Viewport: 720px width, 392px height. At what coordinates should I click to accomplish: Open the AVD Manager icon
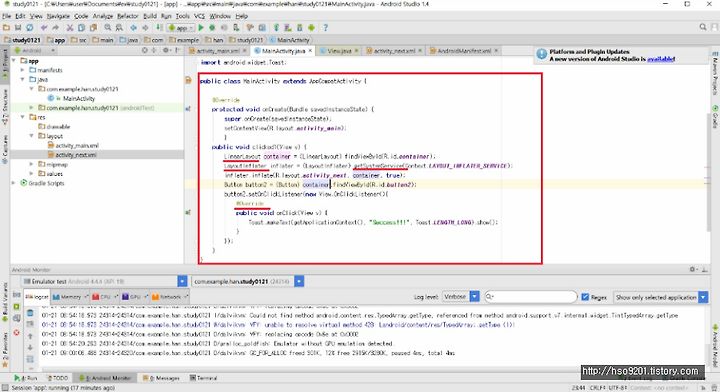(x=288, y=28)
